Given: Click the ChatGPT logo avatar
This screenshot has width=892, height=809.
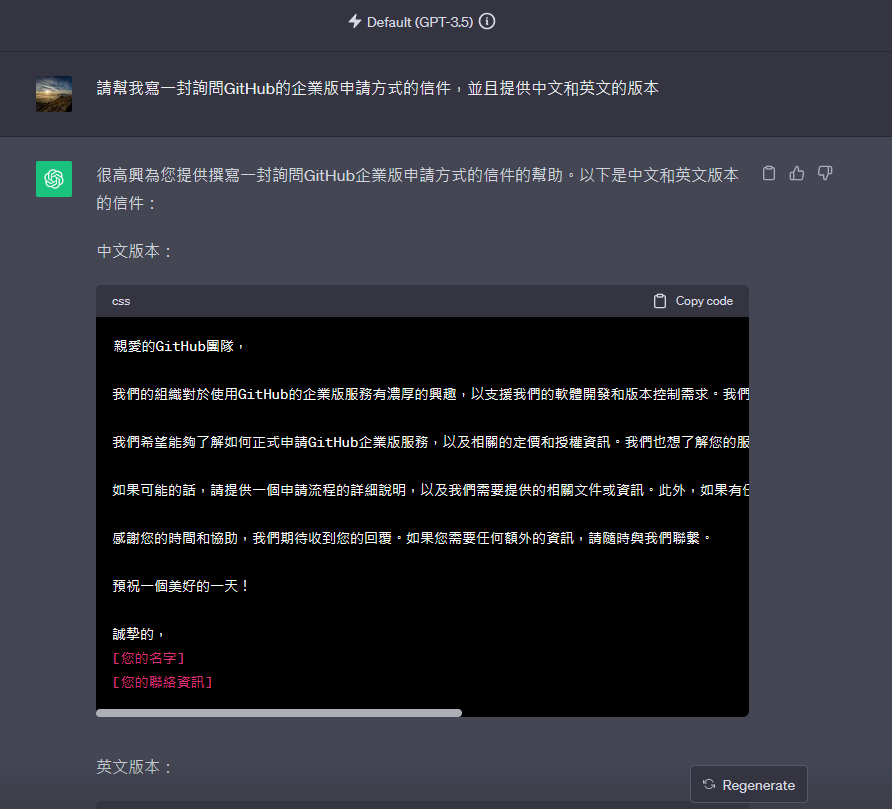Looking at the screenshot, I should point(54,179).
